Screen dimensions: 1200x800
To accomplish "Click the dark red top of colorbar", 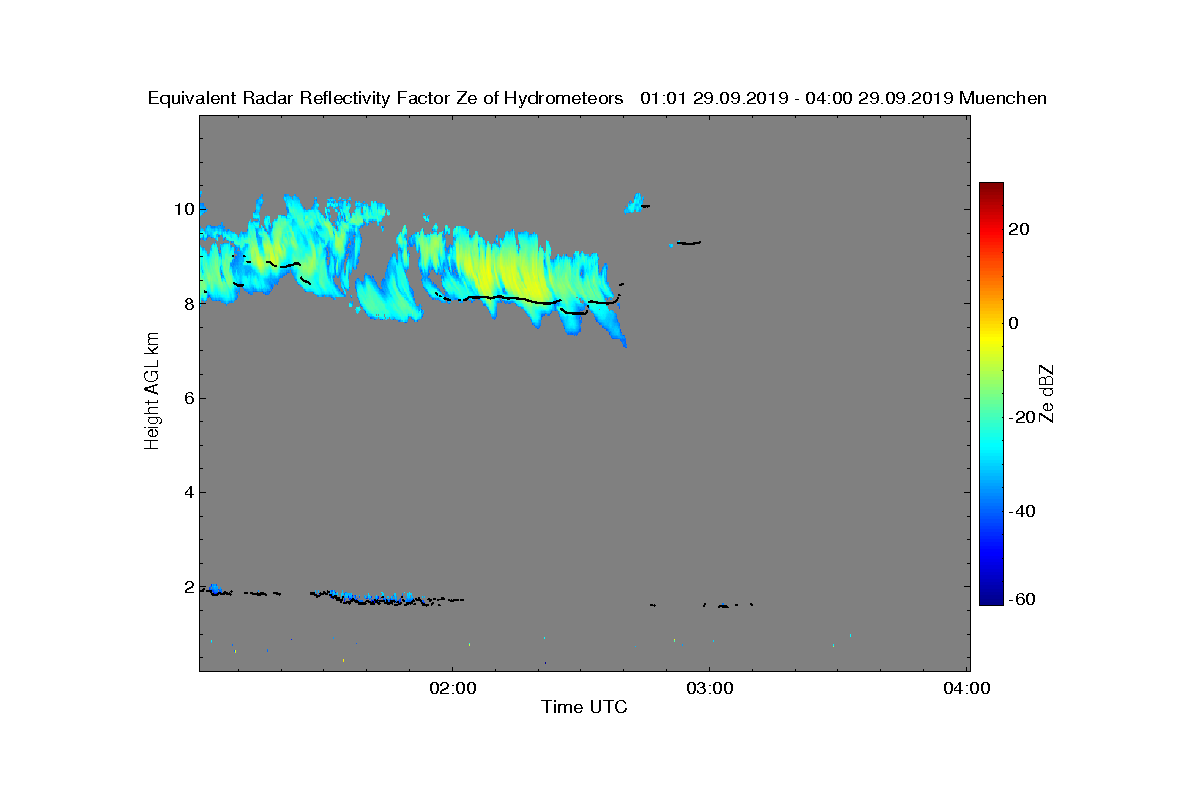I will coord(991,190).
